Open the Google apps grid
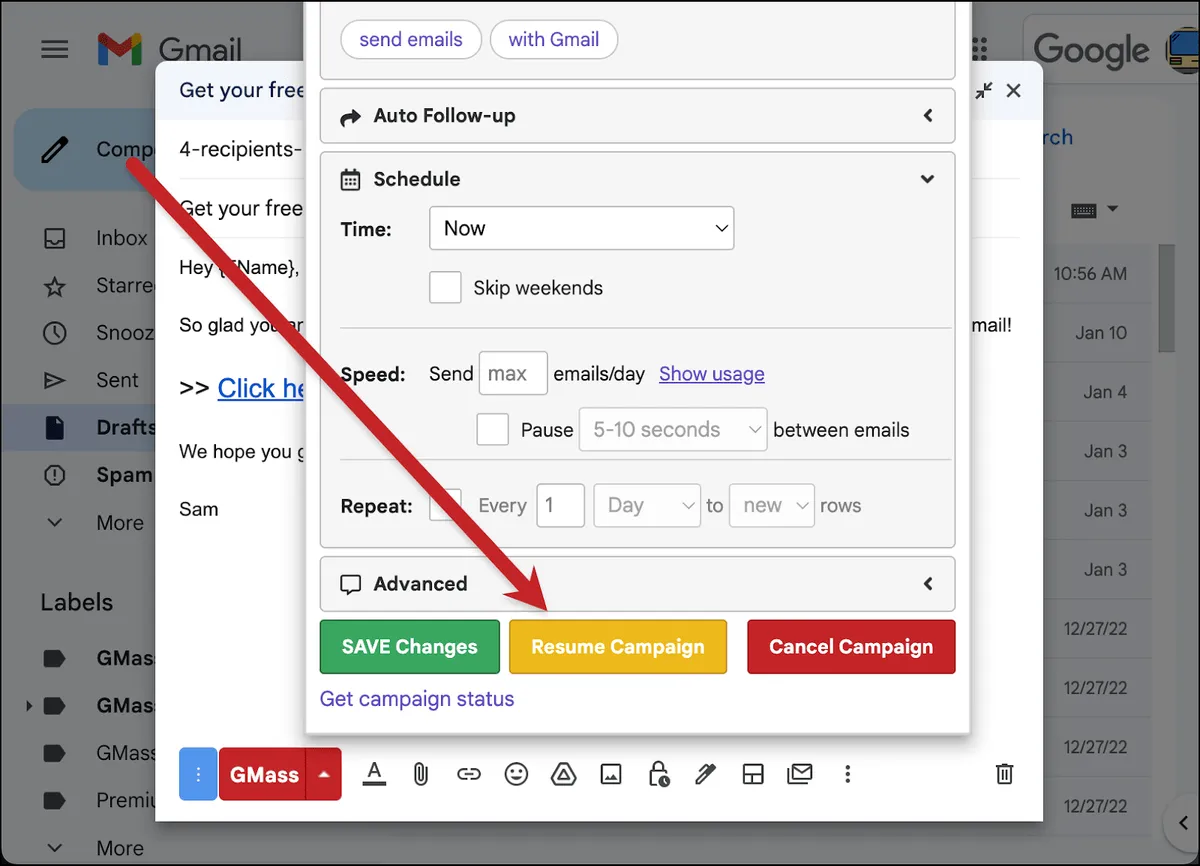 [x=979, y=49]
